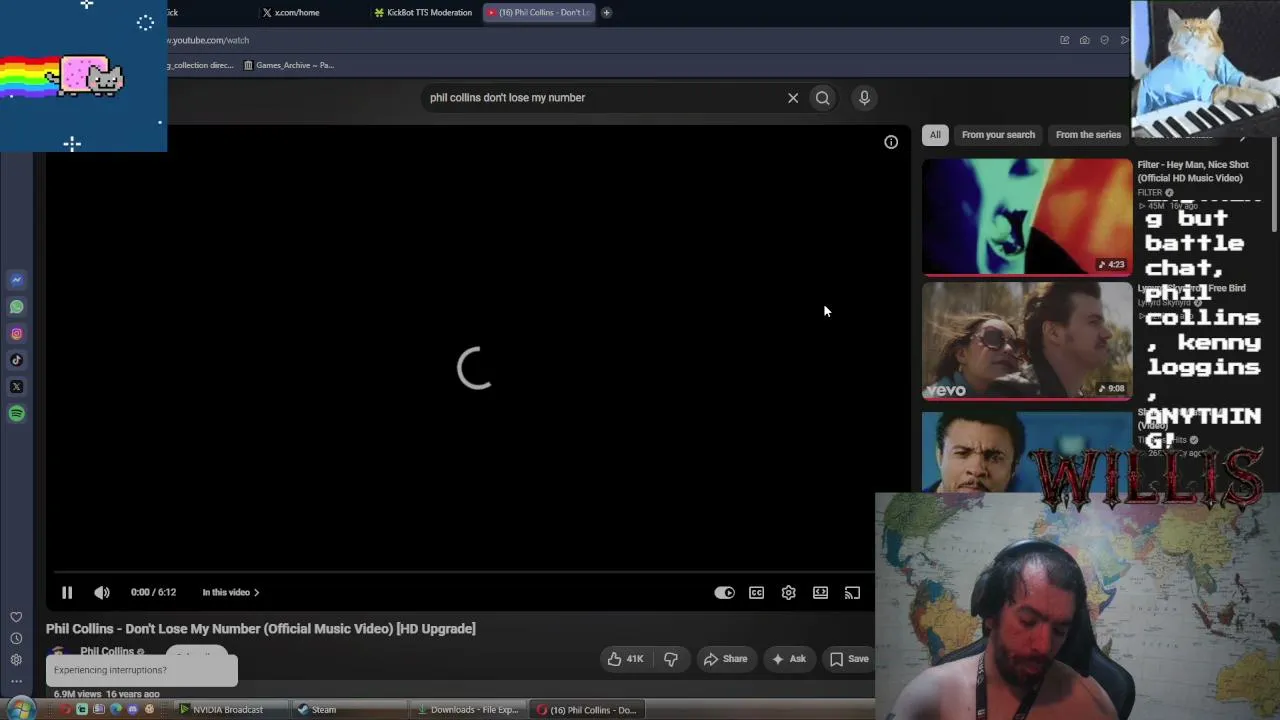Image resolution: width=1280 pixels, height=720 pixels.
Task: Open Instagram in the browser sidebar
Action: coord(16,334)
